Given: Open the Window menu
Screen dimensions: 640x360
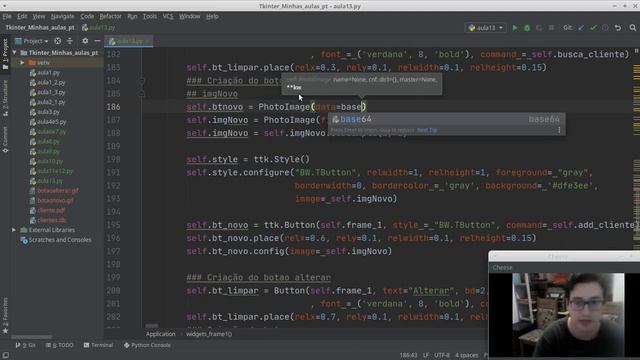Looking at the screenshot, I should (x=190, y=16).
